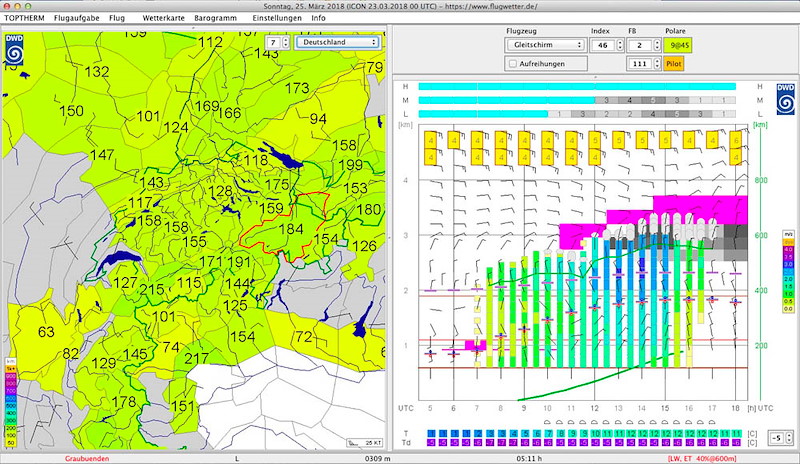This screenshot has width=800, height=464.
Task: Click the m/s climb rate legend
Action: click(789, 272)
